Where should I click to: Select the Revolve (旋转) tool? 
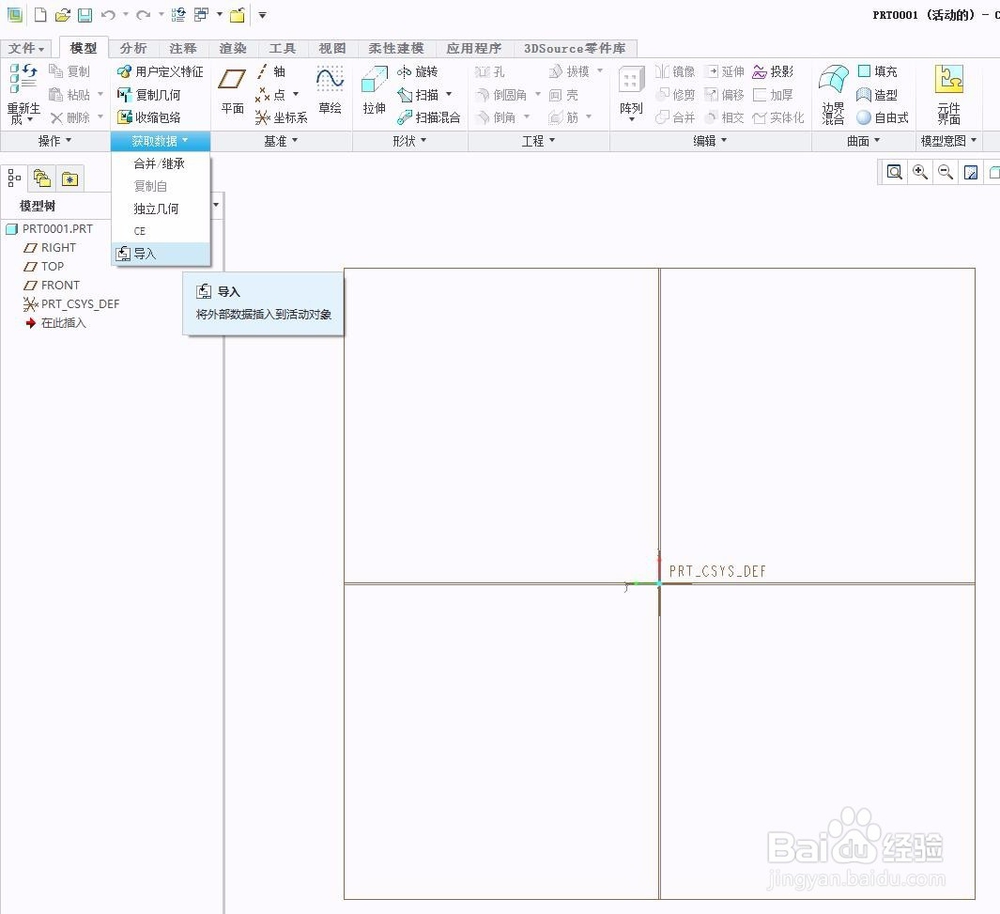[418, 71]
